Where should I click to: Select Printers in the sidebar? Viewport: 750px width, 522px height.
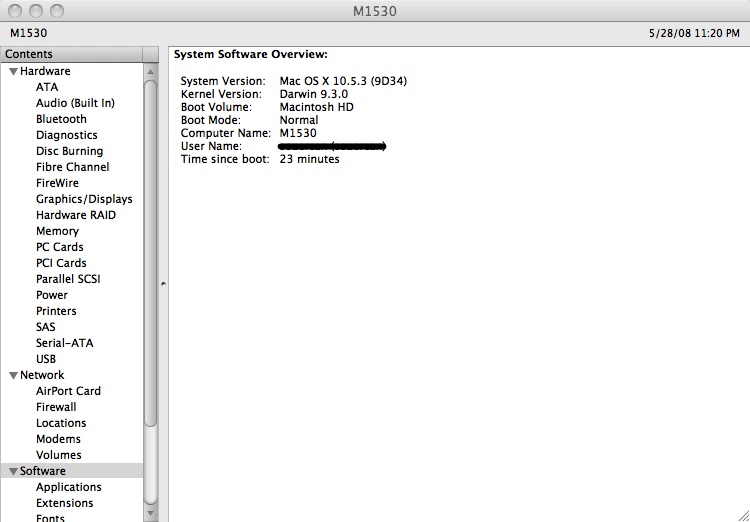56,311
